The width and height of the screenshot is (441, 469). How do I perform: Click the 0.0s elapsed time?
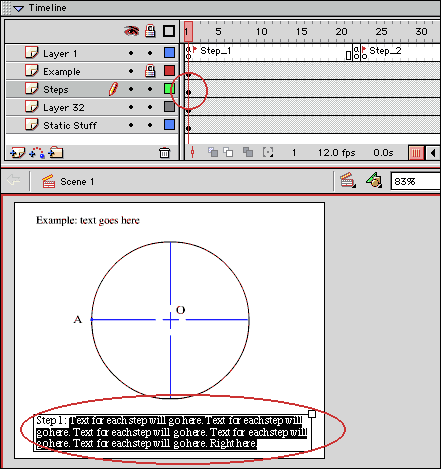point(383,153)
